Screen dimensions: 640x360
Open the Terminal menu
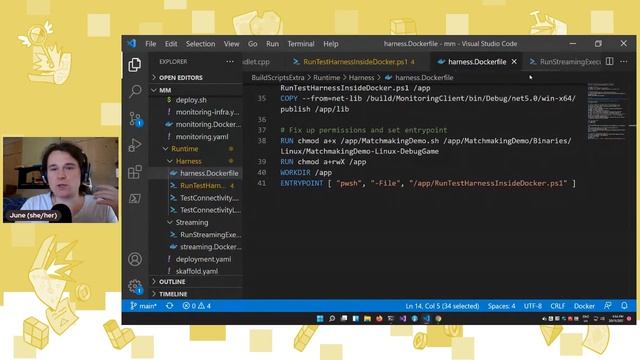coord(301,44)
